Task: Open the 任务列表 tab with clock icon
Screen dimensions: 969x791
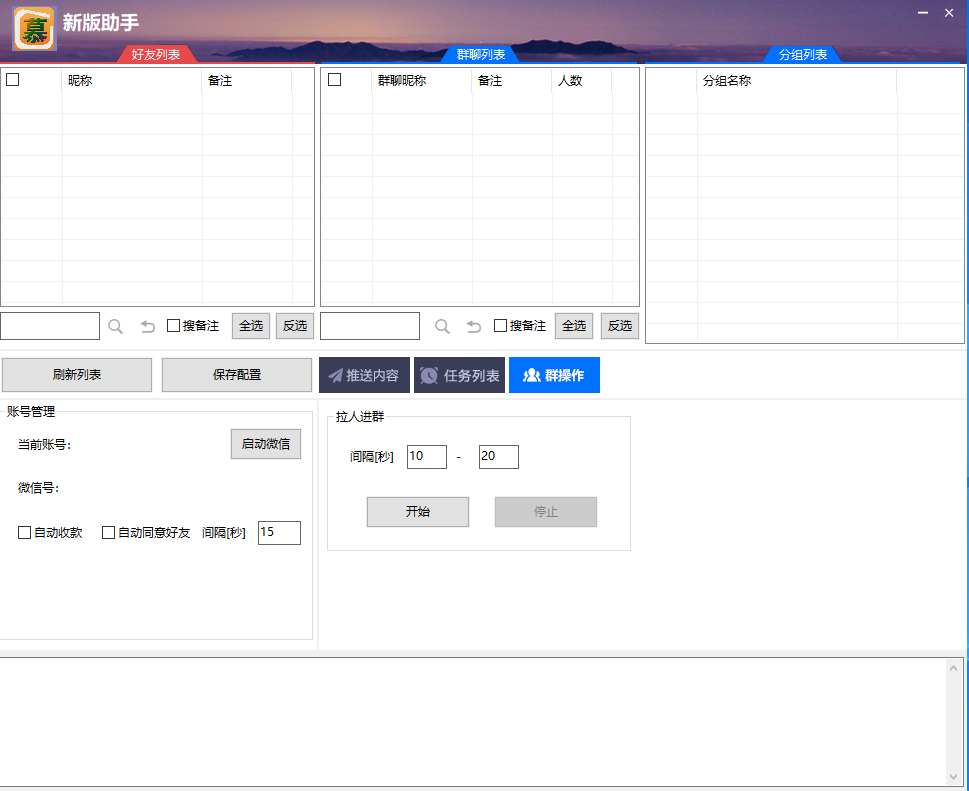Action: point(459,376)
